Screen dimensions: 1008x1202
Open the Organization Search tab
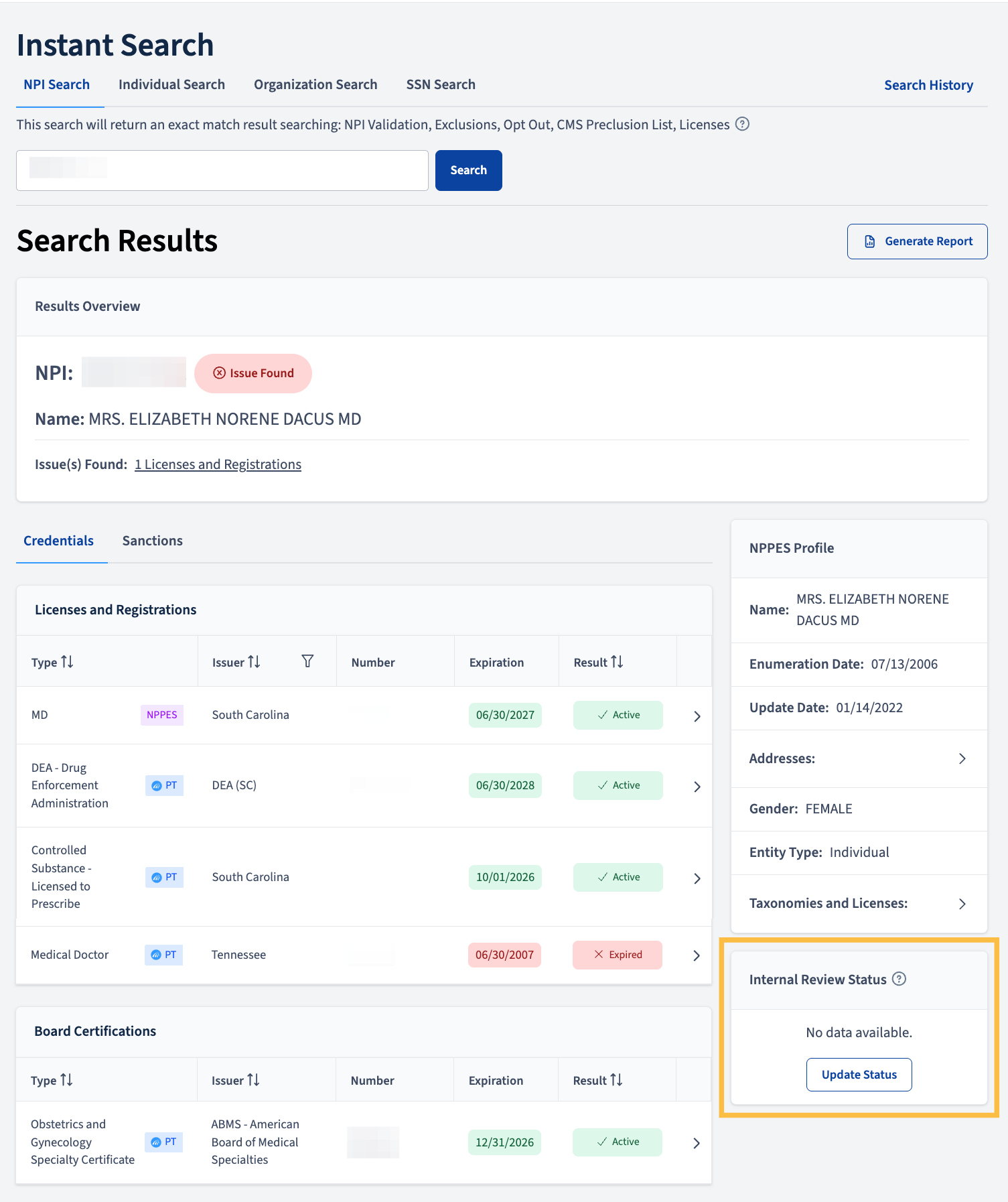coord(315,84)
